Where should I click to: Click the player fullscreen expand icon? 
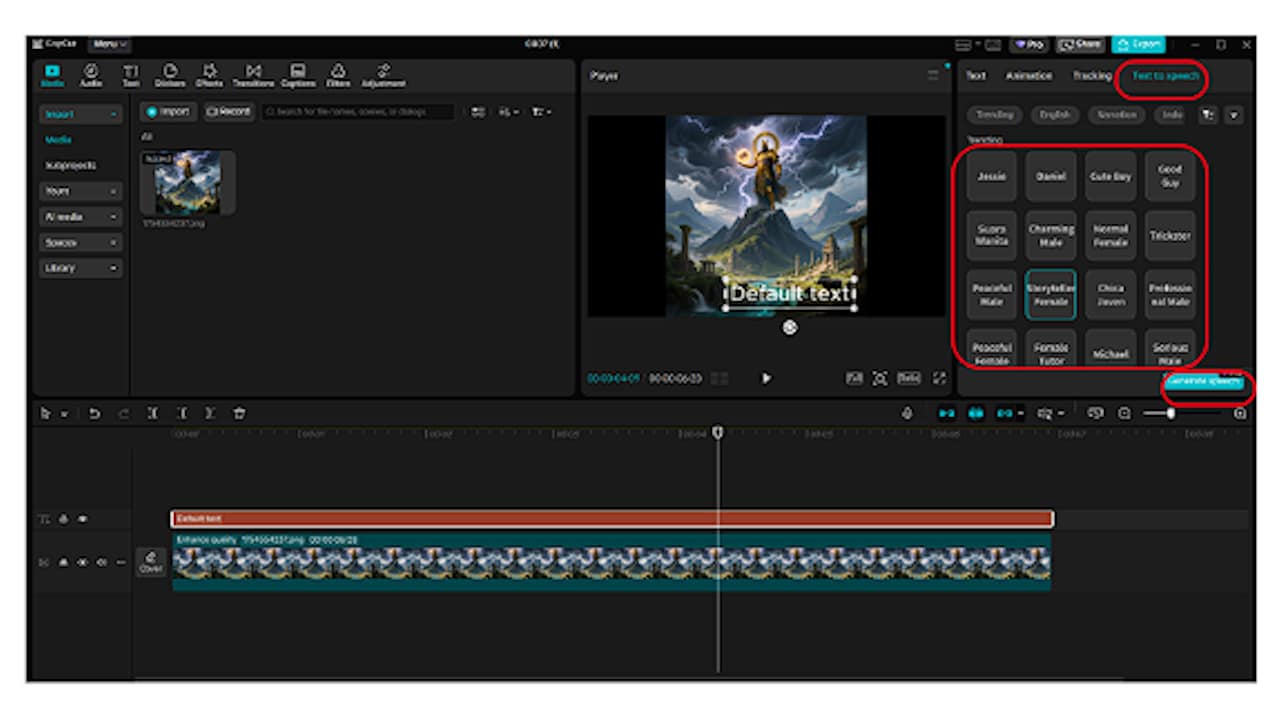939,378
